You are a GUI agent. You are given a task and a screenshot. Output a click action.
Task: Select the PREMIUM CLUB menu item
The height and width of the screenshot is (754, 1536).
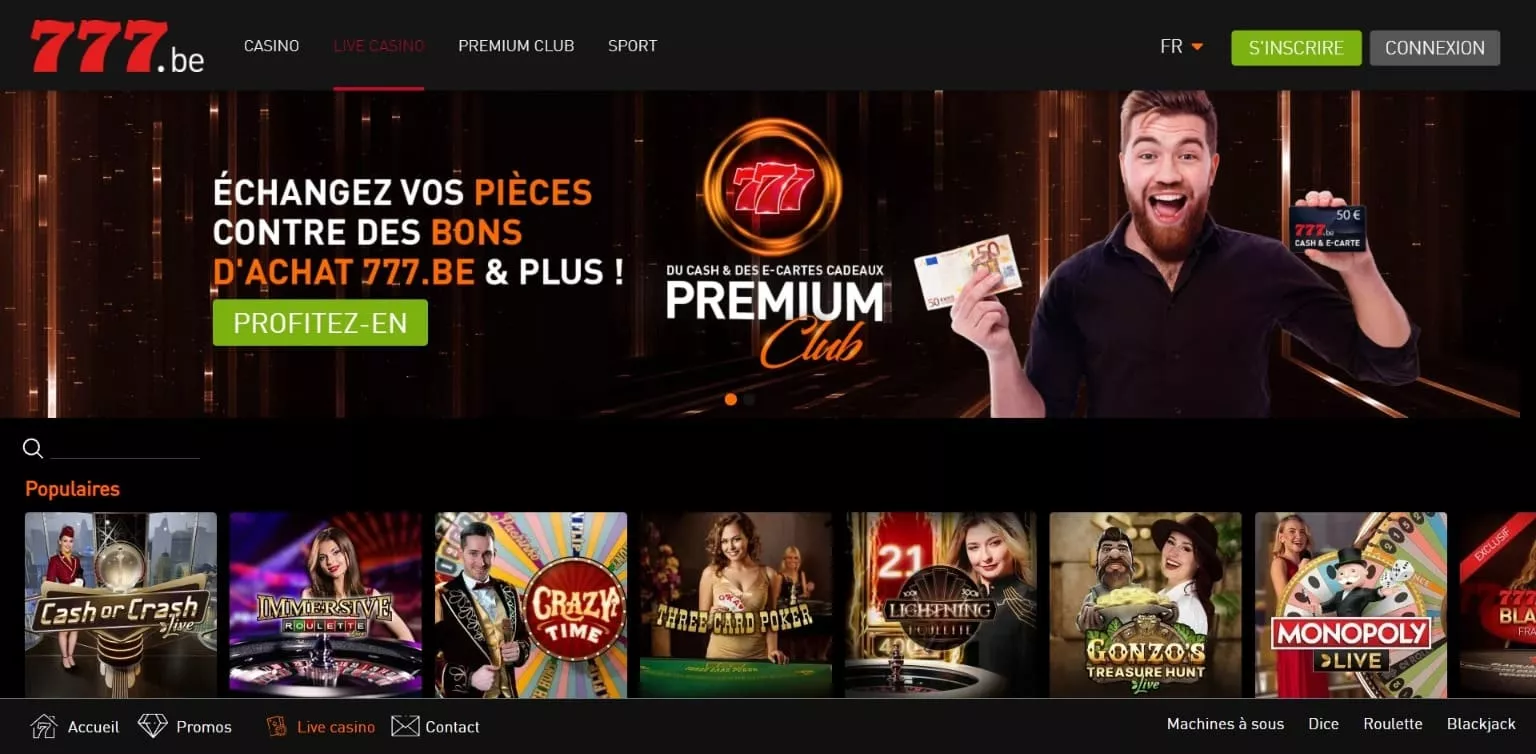pos(516,46)
